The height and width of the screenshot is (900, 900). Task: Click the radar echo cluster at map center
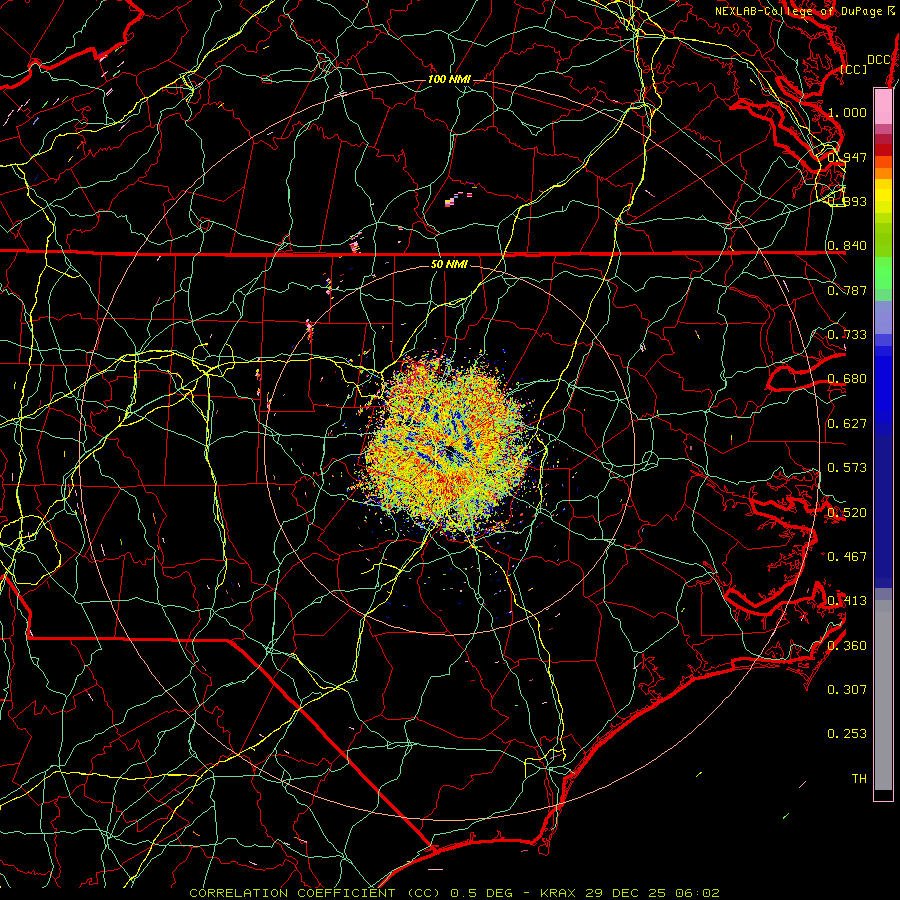coord(450,448)
